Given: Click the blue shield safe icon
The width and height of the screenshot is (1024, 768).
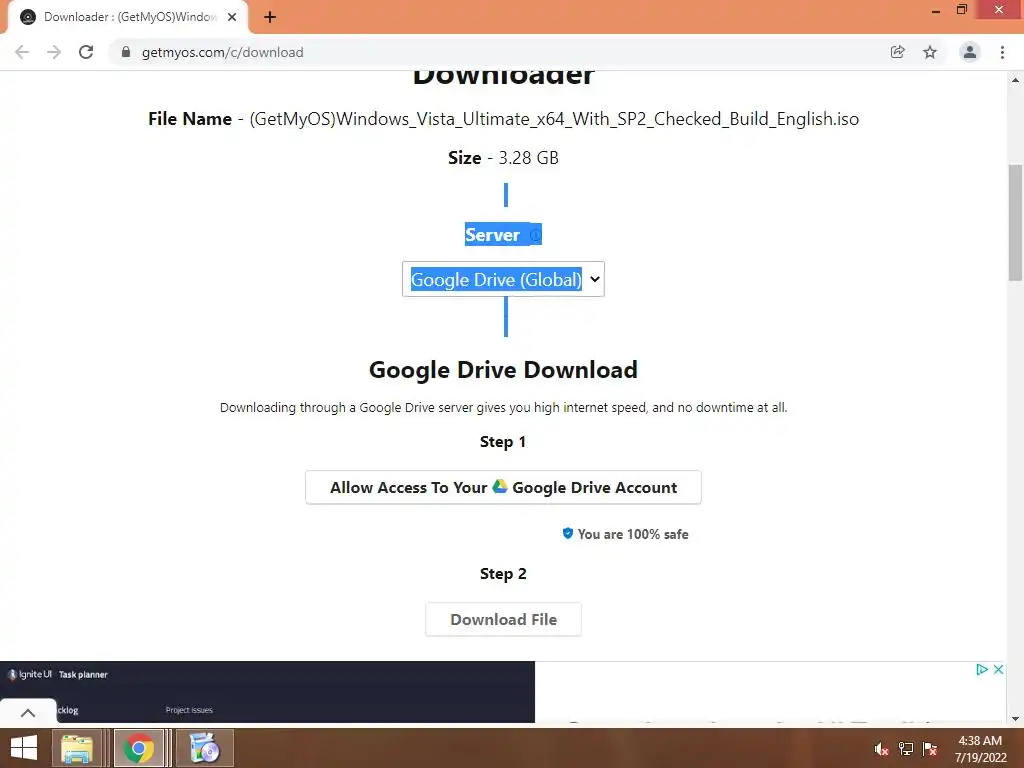Looking at the screenshot, I should click(568, 534).
